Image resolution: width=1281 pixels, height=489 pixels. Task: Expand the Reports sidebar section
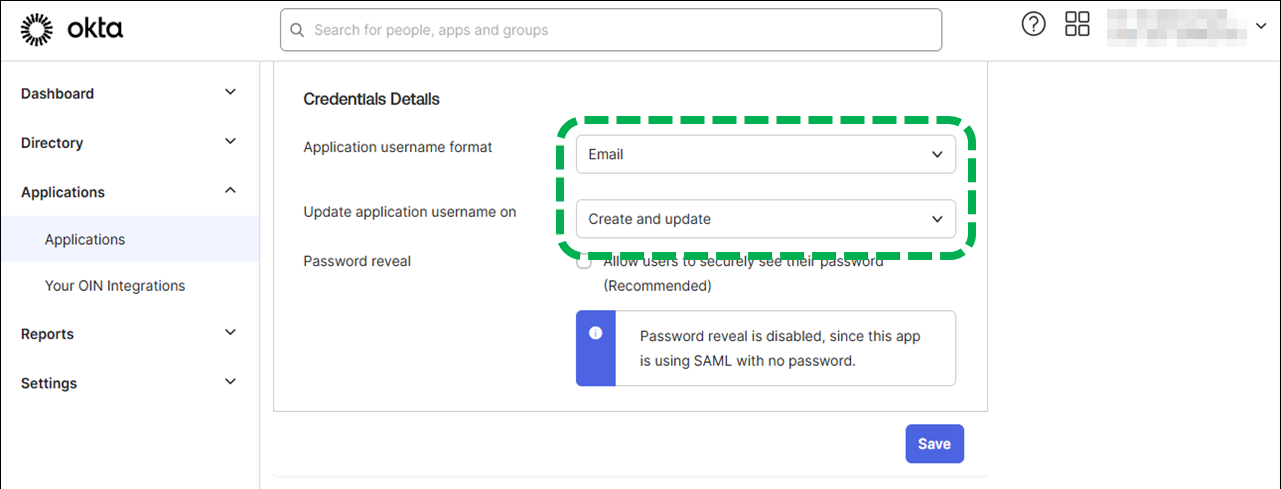pos(230,333)
